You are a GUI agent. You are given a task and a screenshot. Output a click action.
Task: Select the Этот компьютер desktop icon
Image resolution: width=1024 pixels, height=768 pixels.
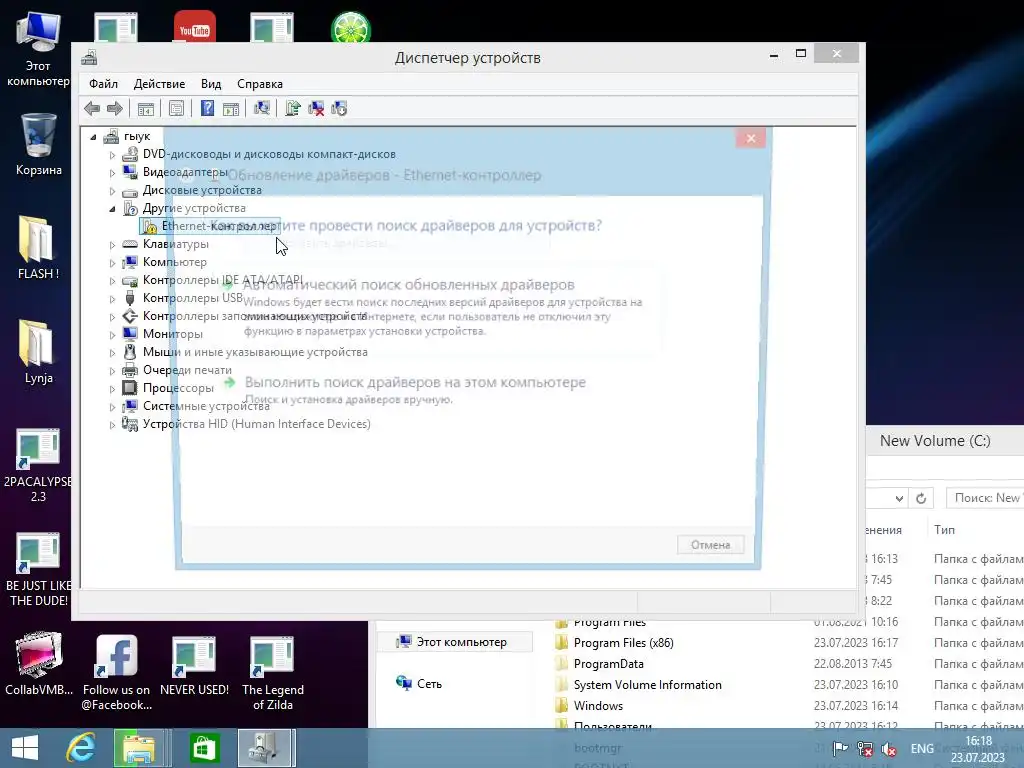[38, 50]
